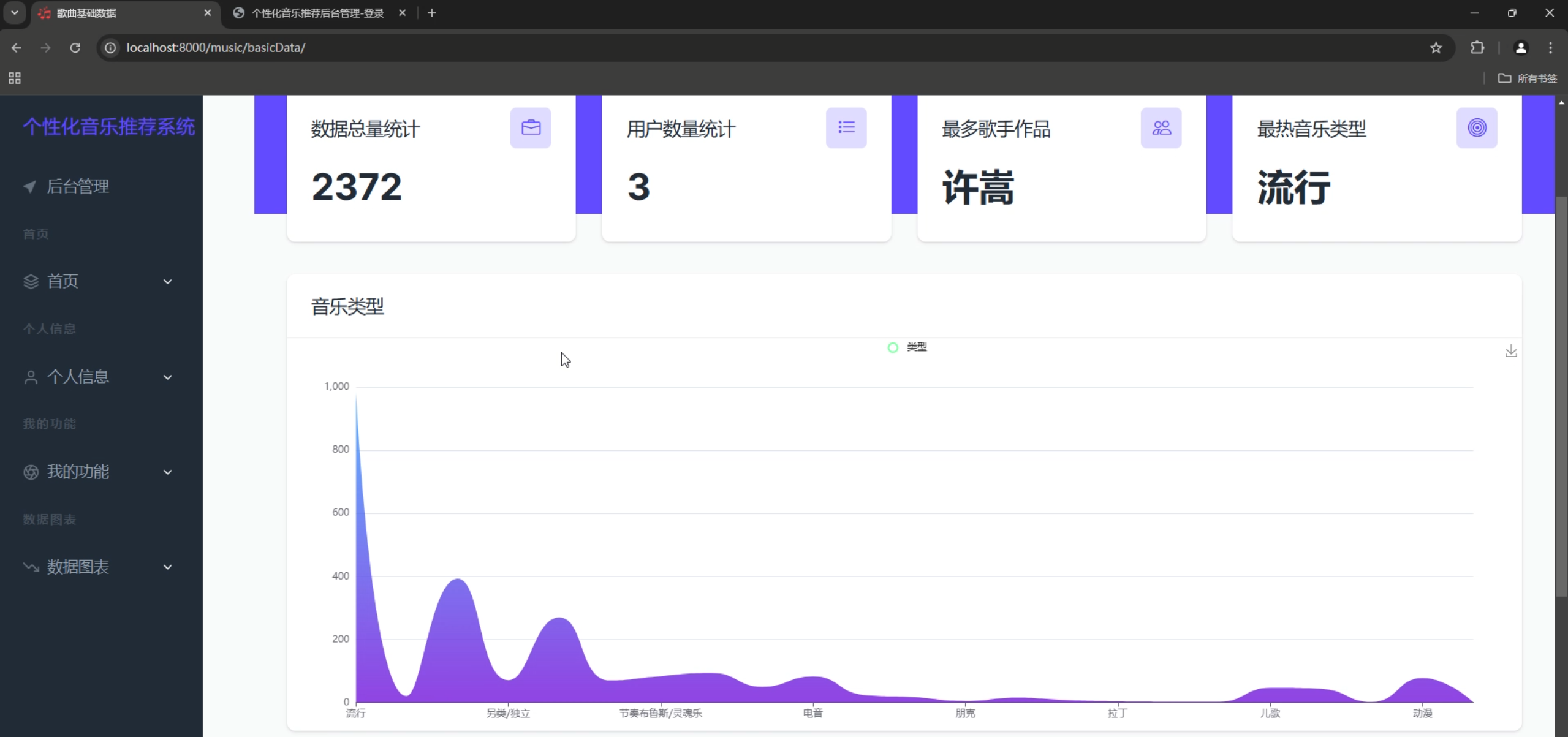Click the 拉丁 x-axis label
The image size is (1568, 737).
pos(1118,713)
